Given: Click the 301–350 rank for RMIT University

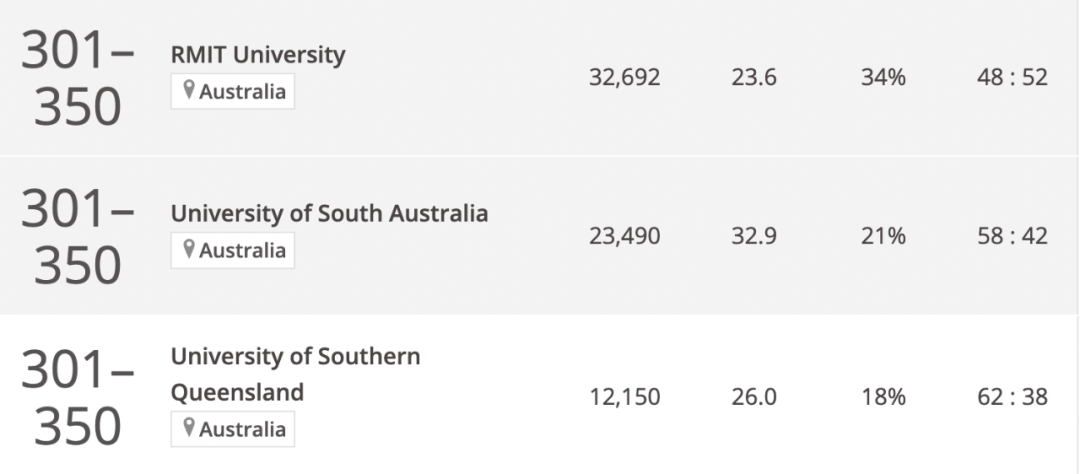Looking at the screenshot, I should pos(77,77).
